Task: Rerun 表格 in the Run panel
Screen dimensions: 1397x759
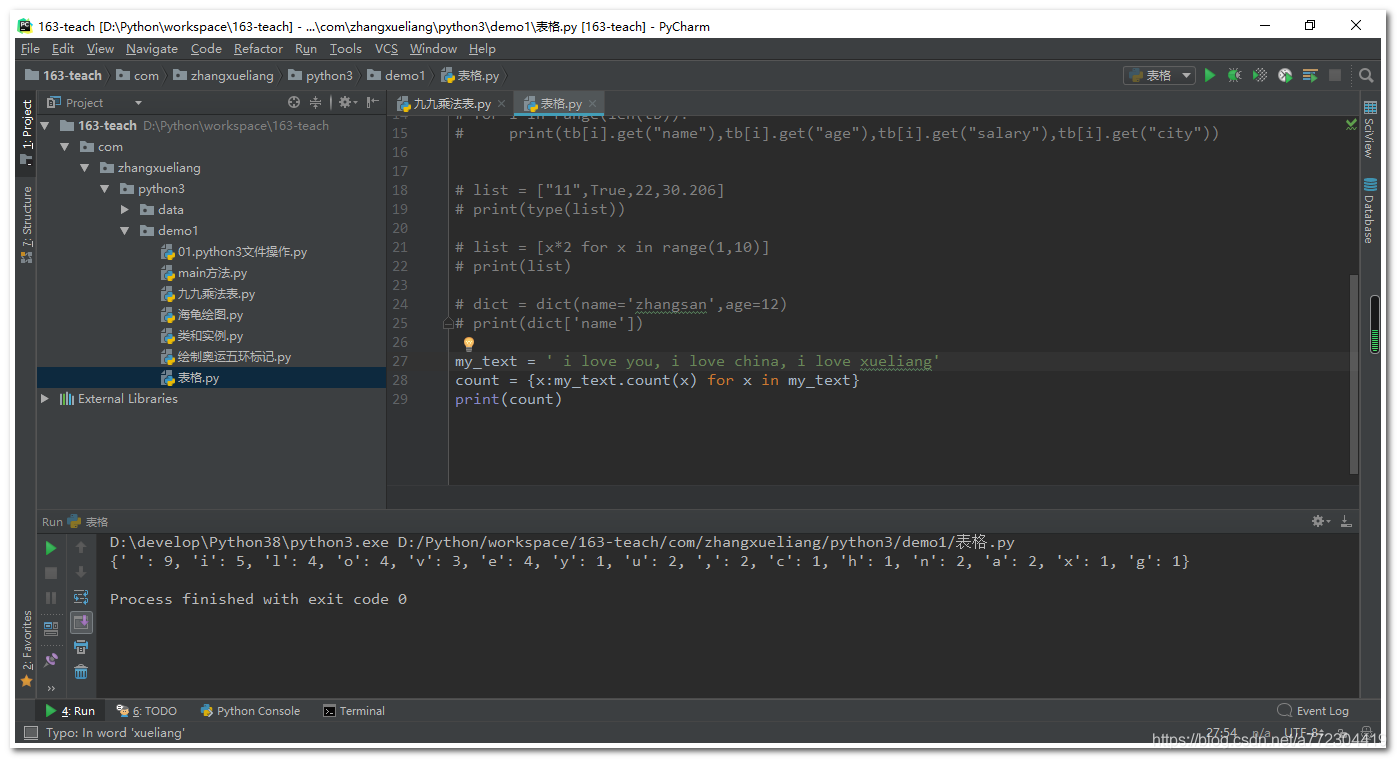Action: pos(51,548)
